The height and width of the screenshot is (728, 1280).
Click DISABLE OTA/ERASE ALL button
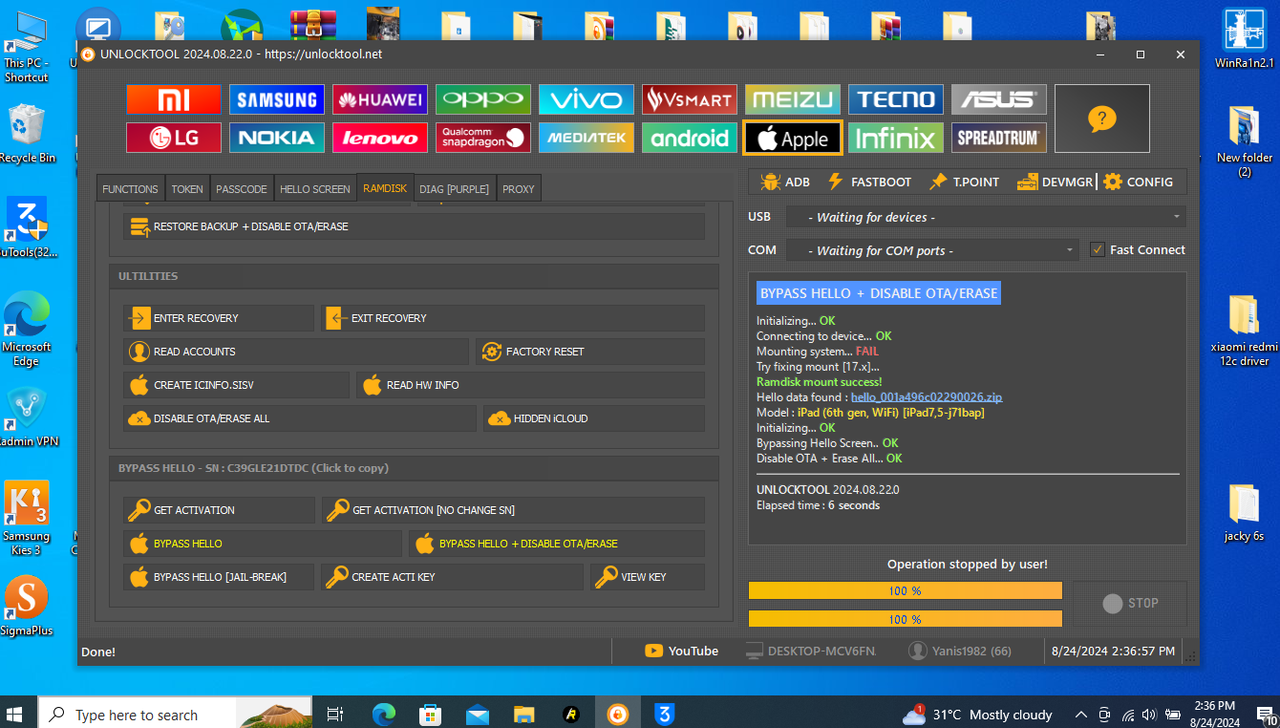click(300, 419)
